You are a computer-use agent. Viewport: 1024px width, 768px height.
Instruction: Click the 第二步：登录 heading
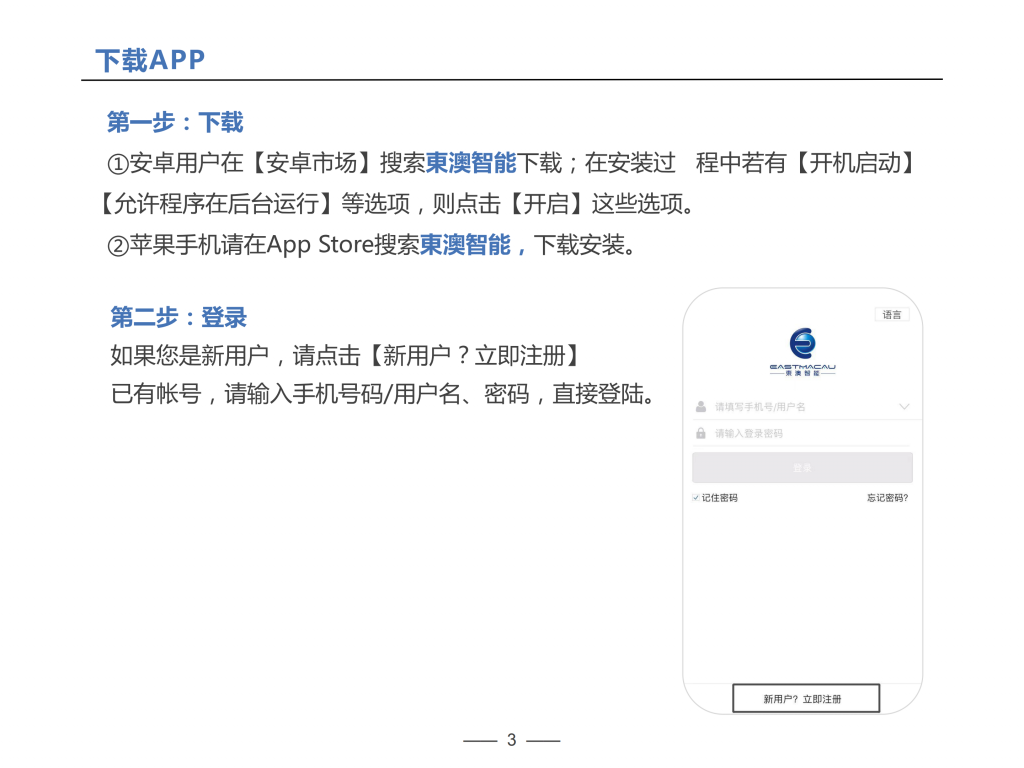click(178, 317)
